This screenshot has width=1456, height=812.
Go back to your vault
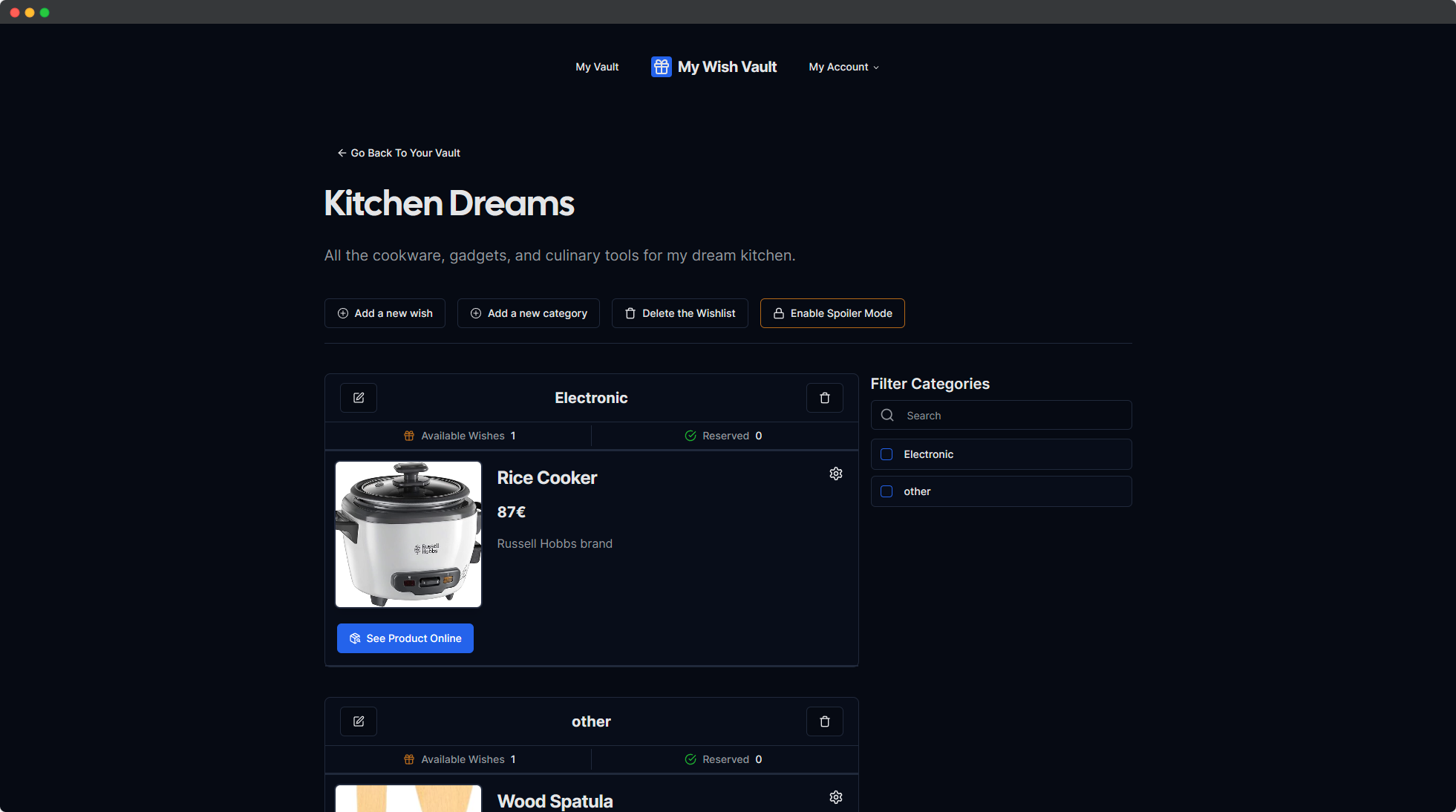point(399,153)
